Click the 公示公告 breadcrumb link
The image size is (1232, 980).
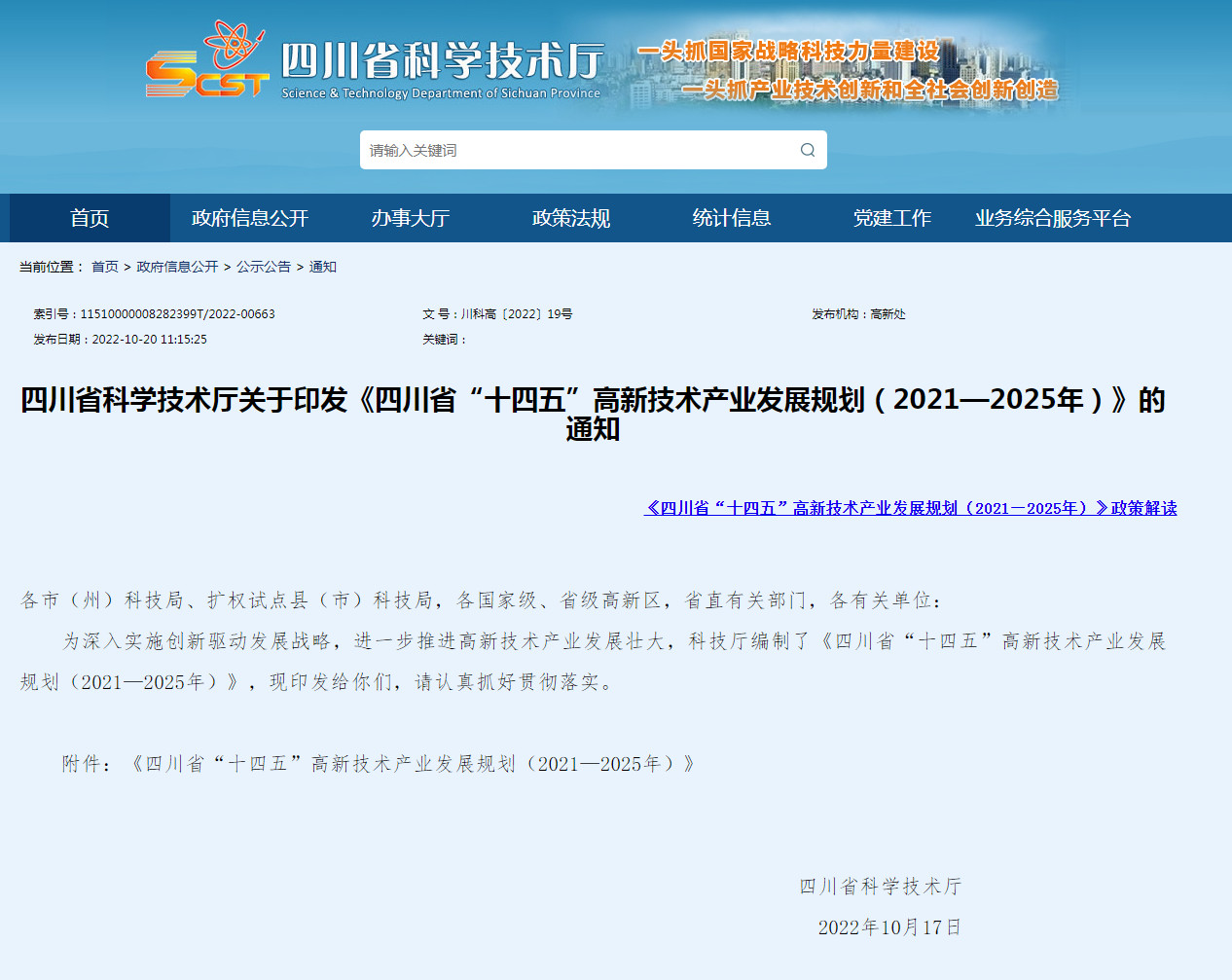(x=264, y=267)
